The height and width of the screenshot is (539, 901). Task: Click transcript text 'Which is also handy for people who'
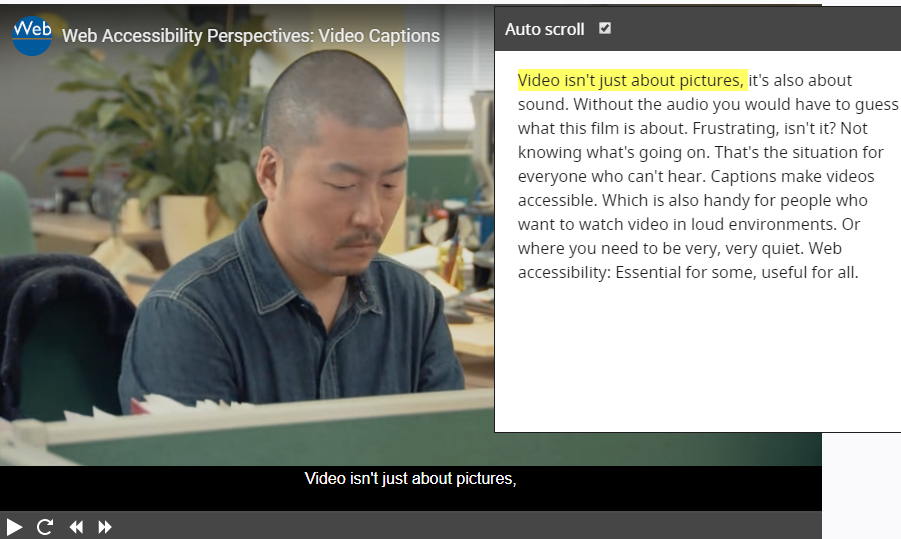pyautogui.click(x=735, y=201)
